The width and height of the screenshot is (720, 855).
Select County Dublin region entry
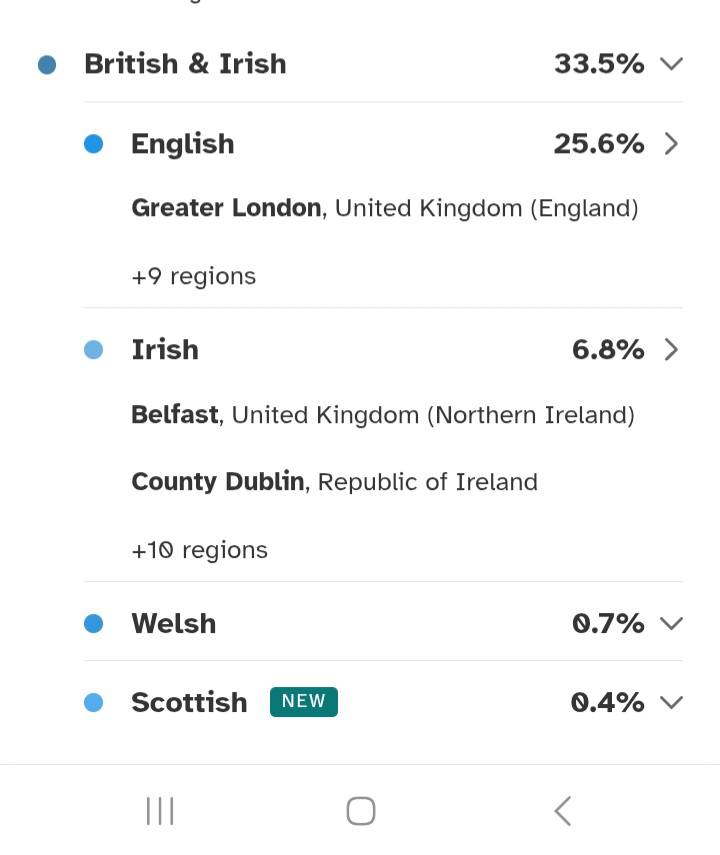(334, 482)
